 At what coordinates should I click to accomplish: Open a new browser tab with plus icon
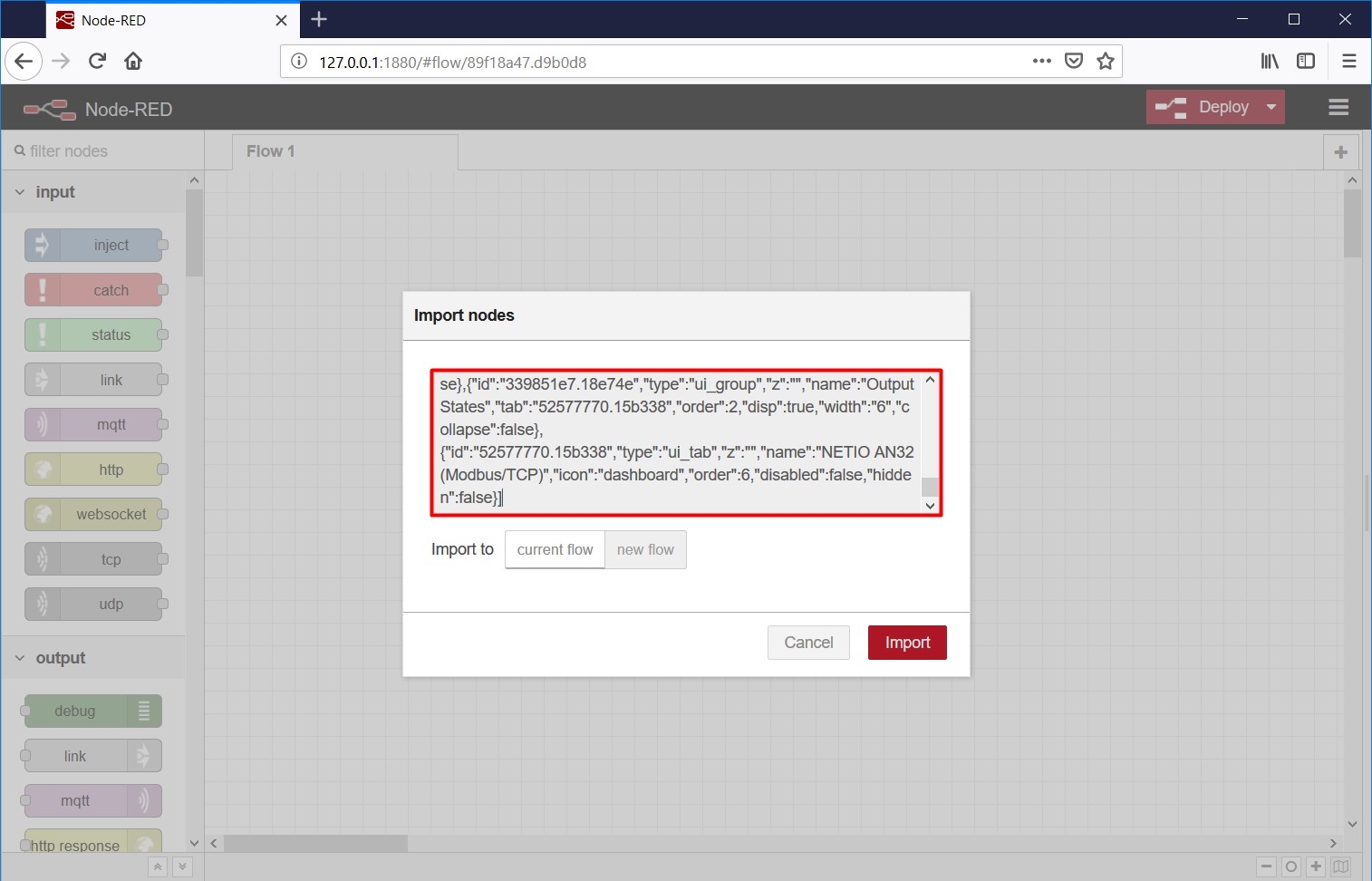click(319, 19)
